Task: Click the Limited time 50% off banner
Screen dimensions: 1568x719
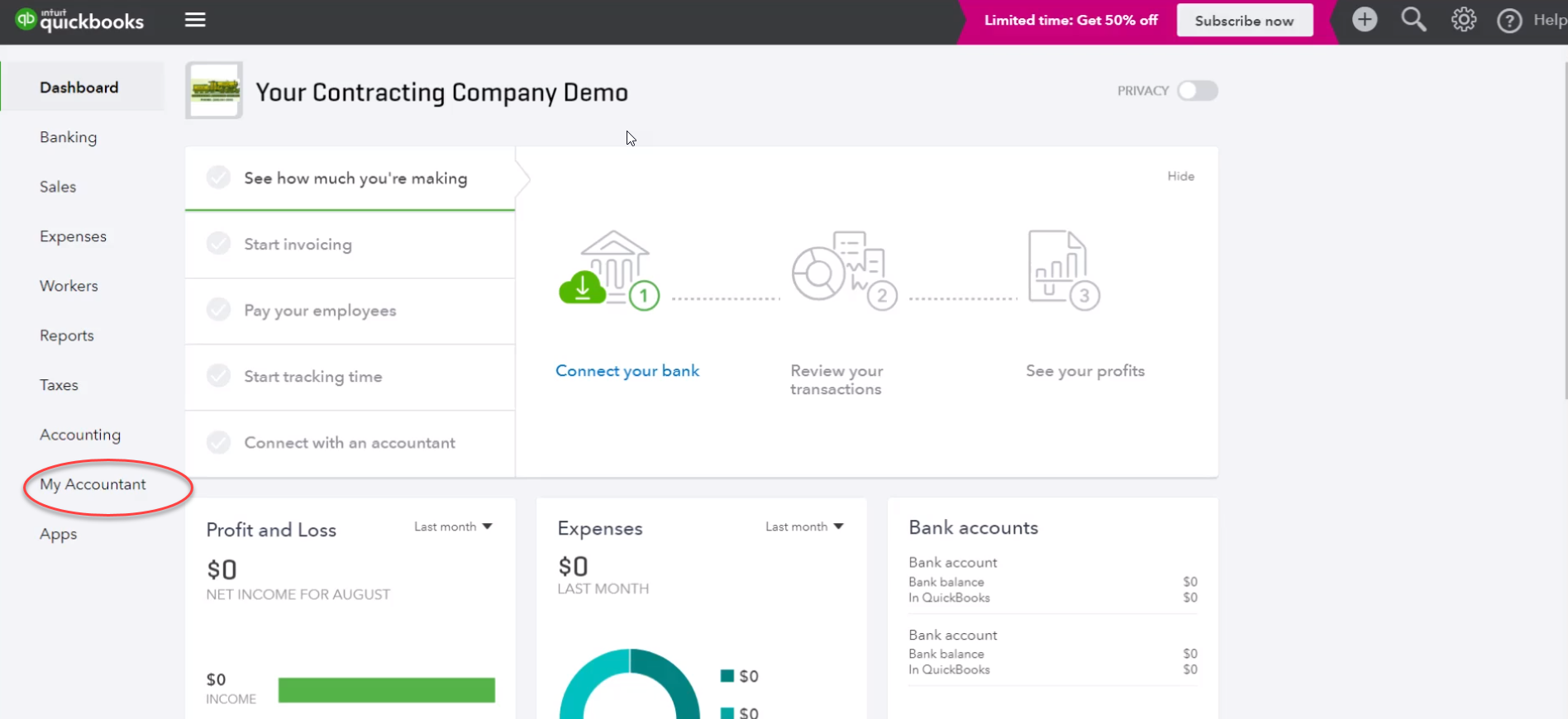Action: tap(1070, 21)
